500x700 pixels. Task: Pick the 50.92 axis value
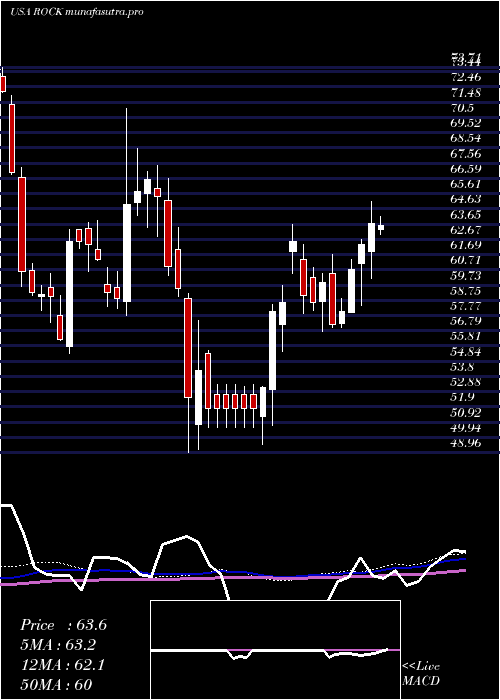466,412
